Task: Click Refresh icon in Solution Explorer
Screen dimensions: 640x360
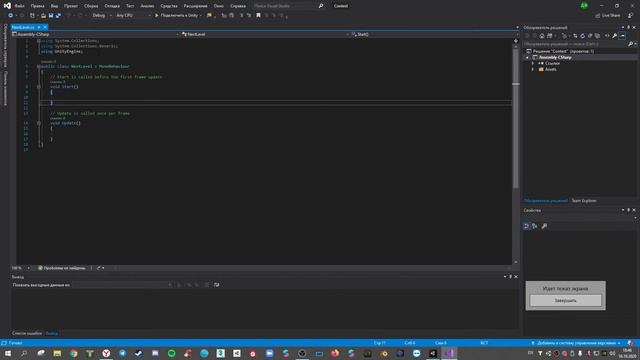Action: tap(582, 36)
